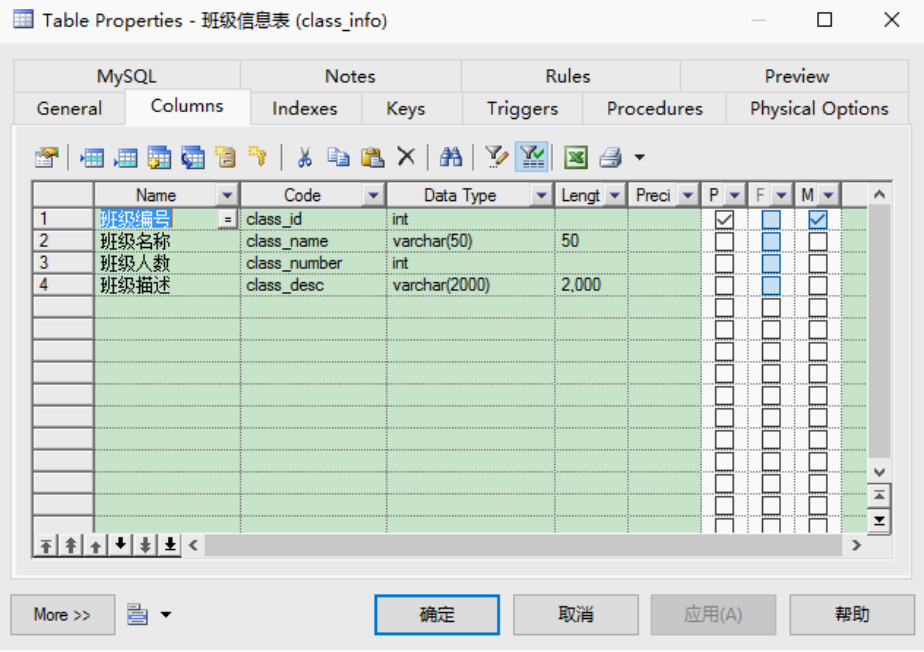Click vertical scrollbar up arrow
Screen dimensions: 924x652
879,194
